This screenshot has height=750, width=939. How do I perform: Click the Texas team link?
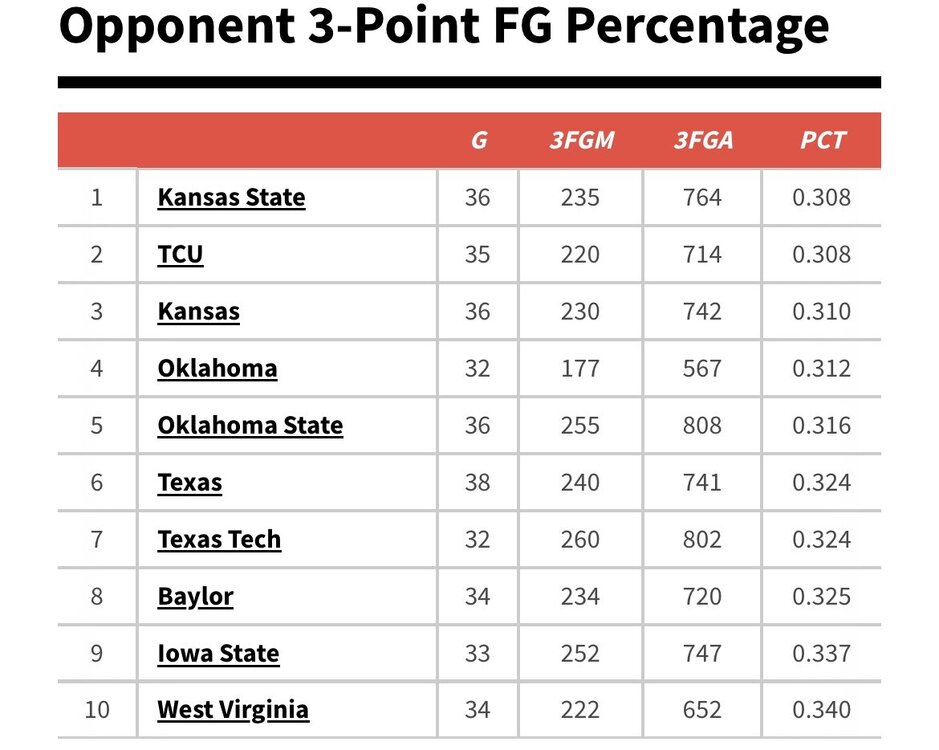pyautogui.click(x=190, y=483)
